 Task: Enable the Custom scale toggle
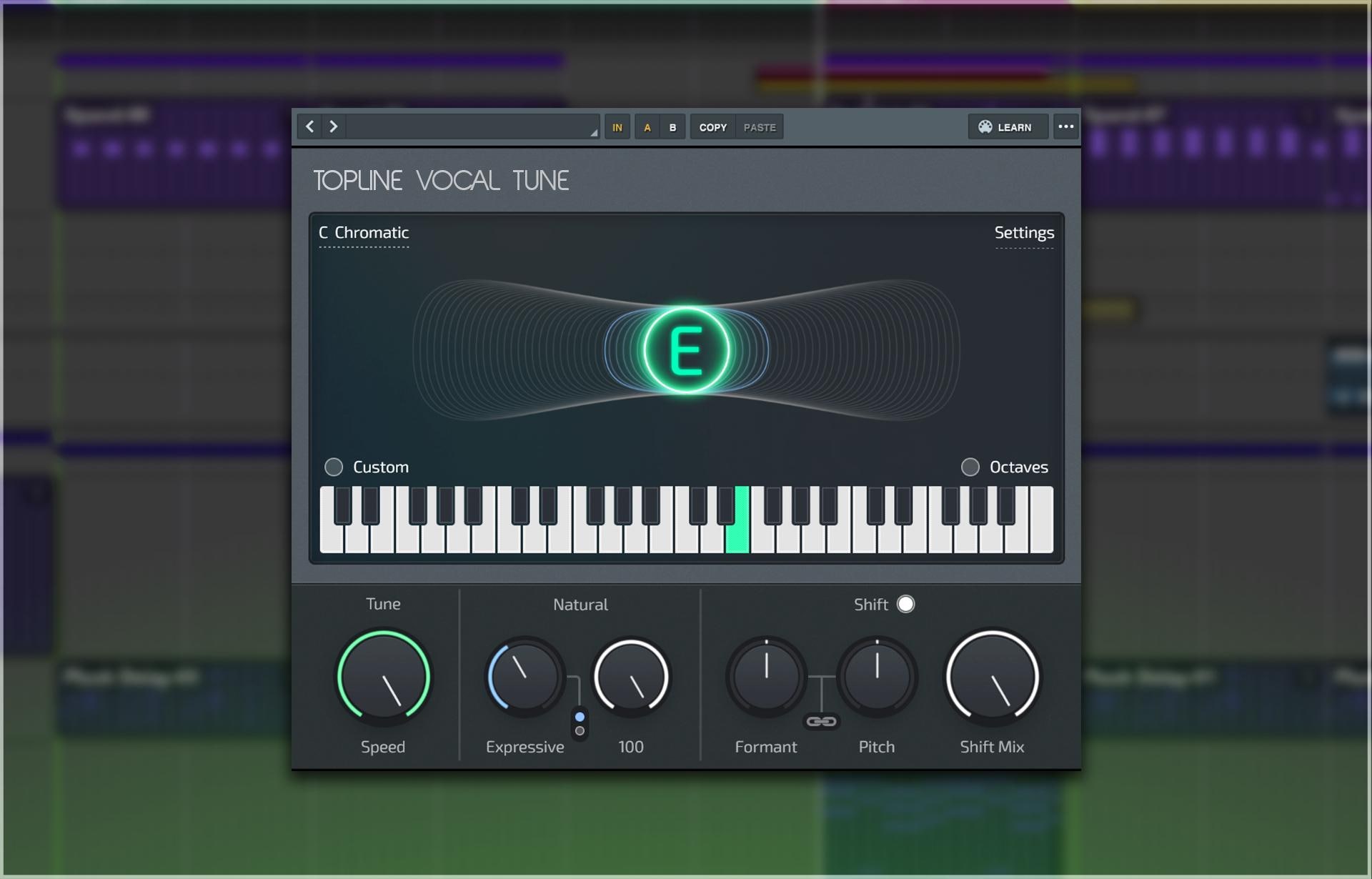point(334,467)
